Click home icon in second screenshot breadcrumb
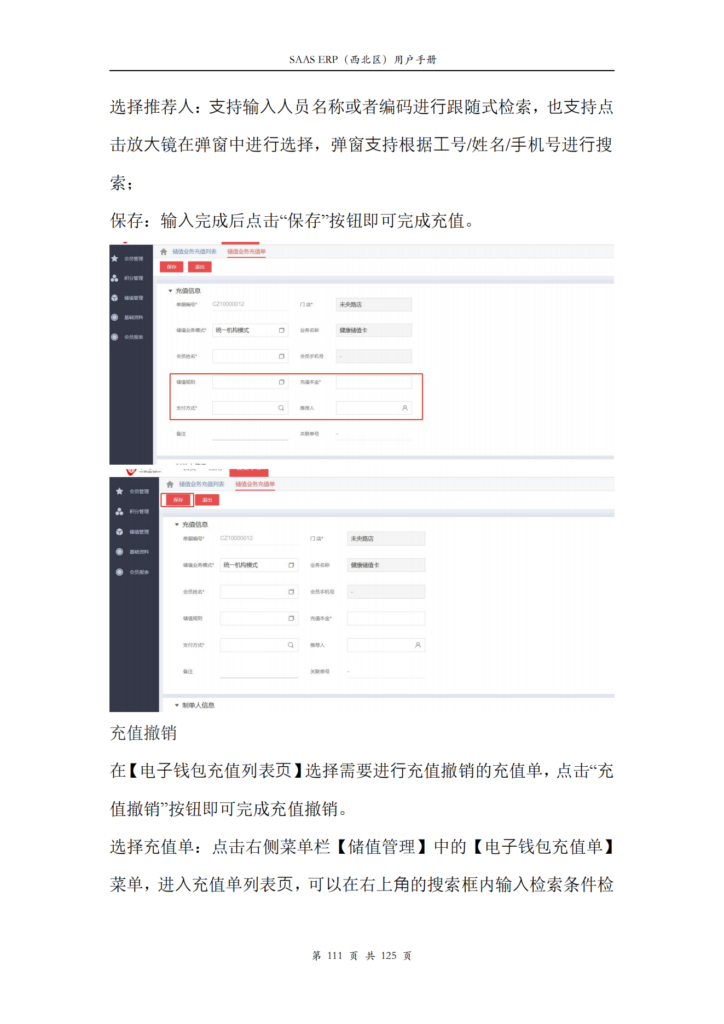The width and height of the screenshot is (724, 1024). click(170, 484)
